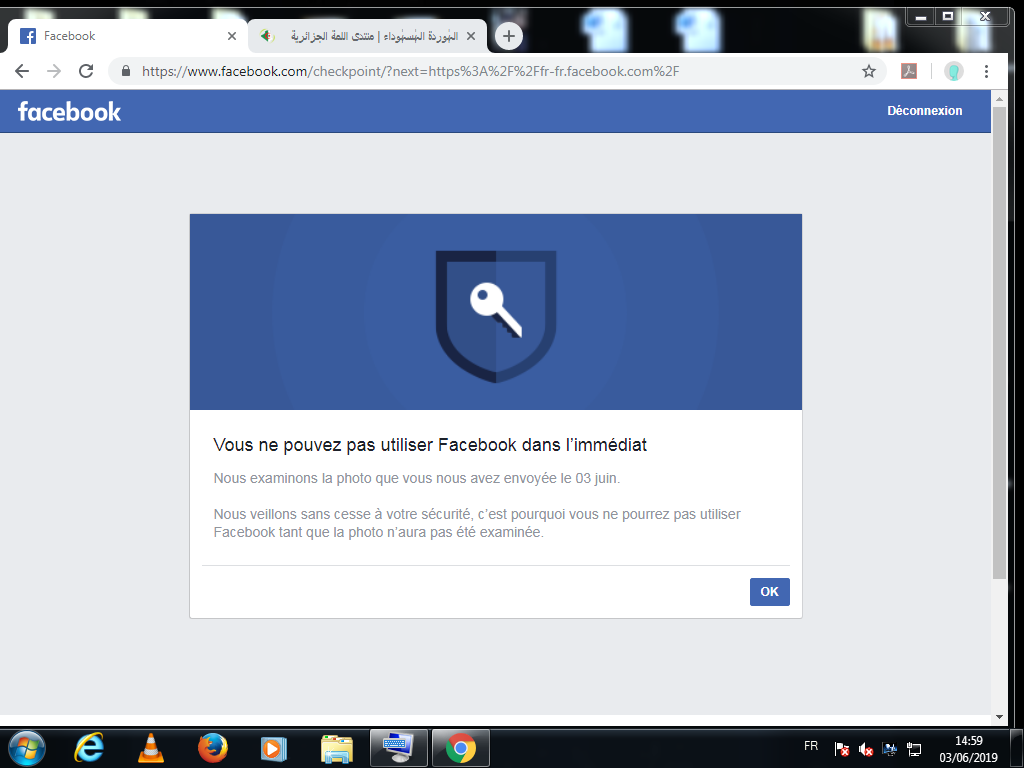Screen dimensions: 1024x768
Task: Bookmark this page with the star icon
Action: click(x=869, y=71)
